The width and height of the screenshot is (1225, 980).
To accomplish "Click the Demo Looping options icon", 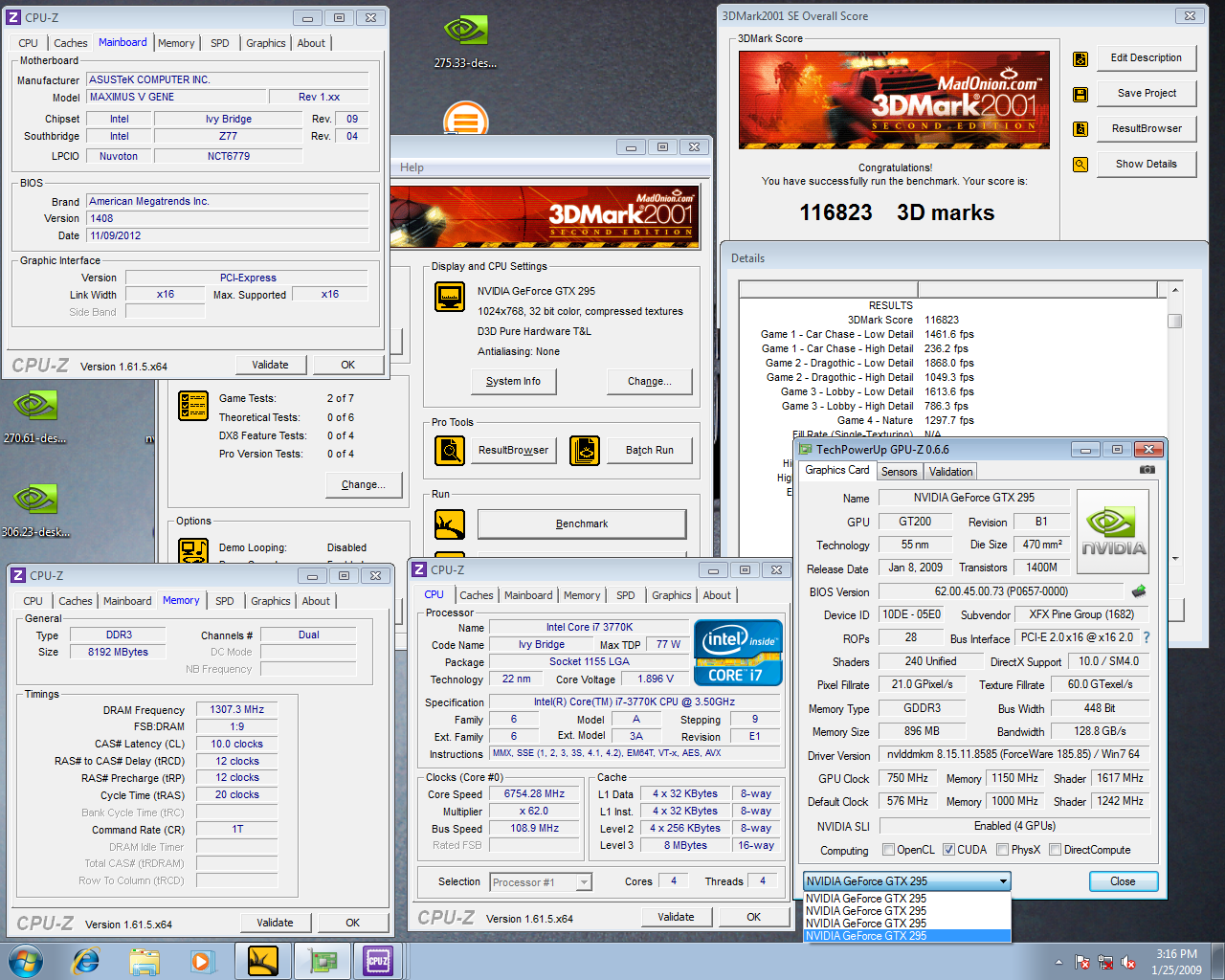I will (193, 550).
